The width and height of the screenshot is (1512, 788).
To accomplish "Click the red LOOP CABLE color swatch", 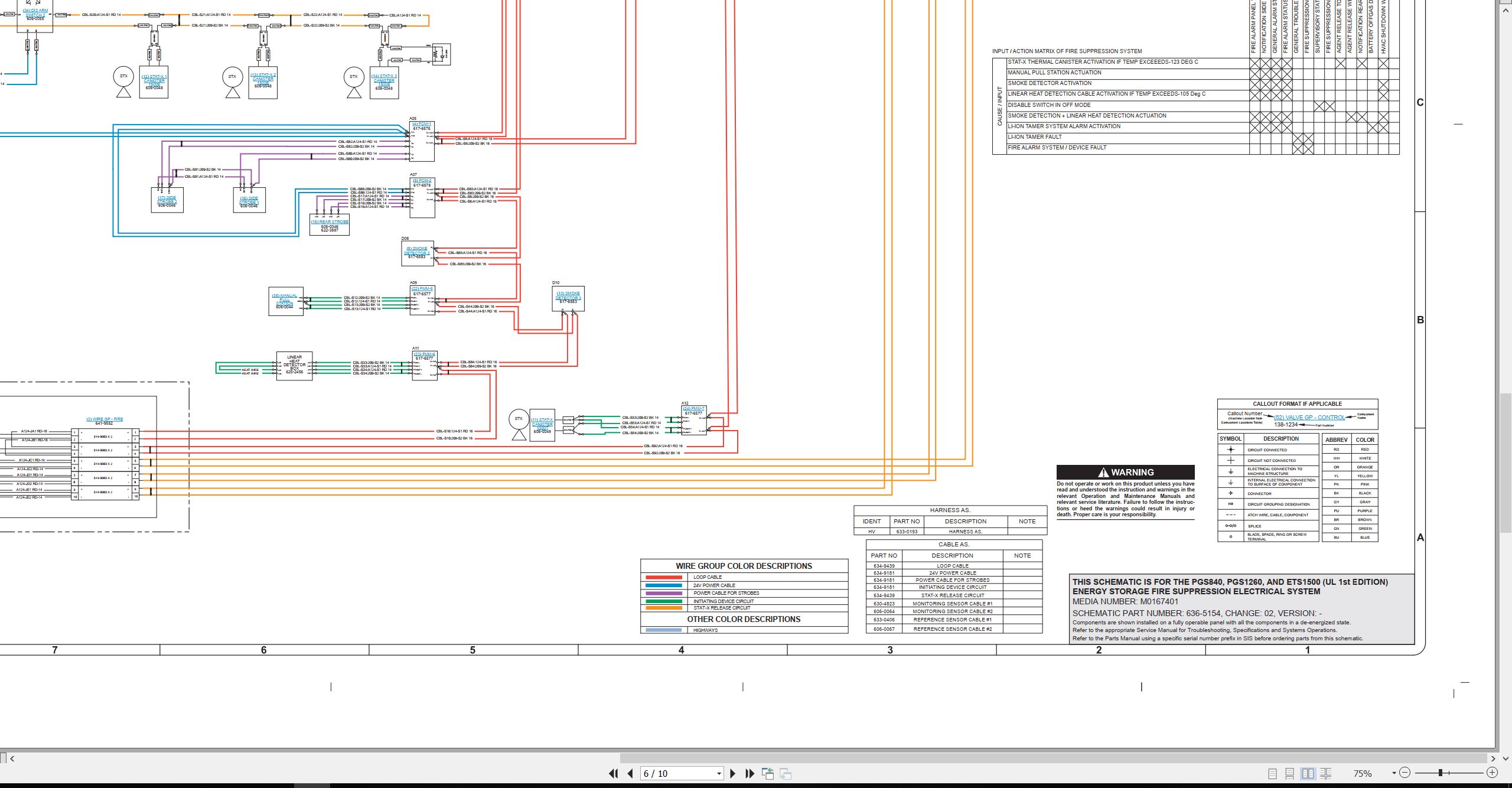I will pyautogui.click(x=664, y=577).
